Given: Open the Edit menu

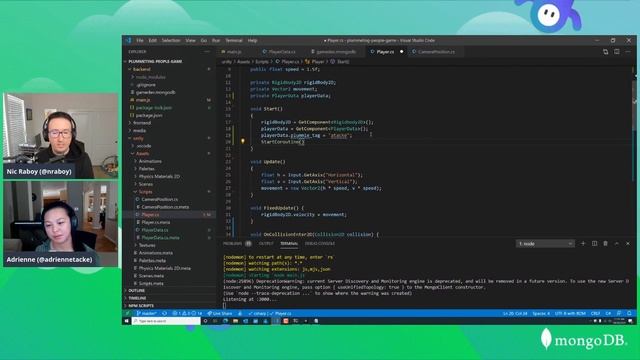Looking at the screenshot, I should [x=153, y=40].
